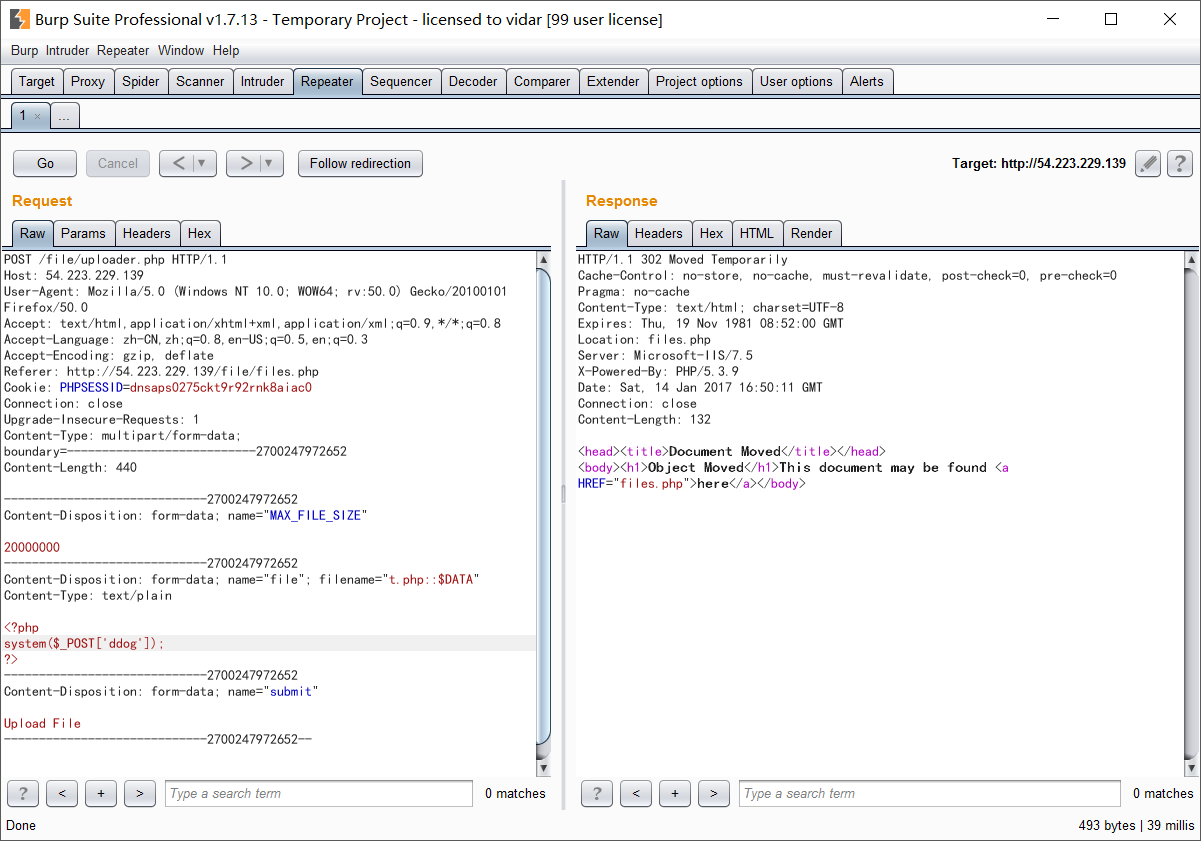Viewport: 1201px width, 841px height.
Task: Switch to the Decoder tab
Action: point(473,81)
